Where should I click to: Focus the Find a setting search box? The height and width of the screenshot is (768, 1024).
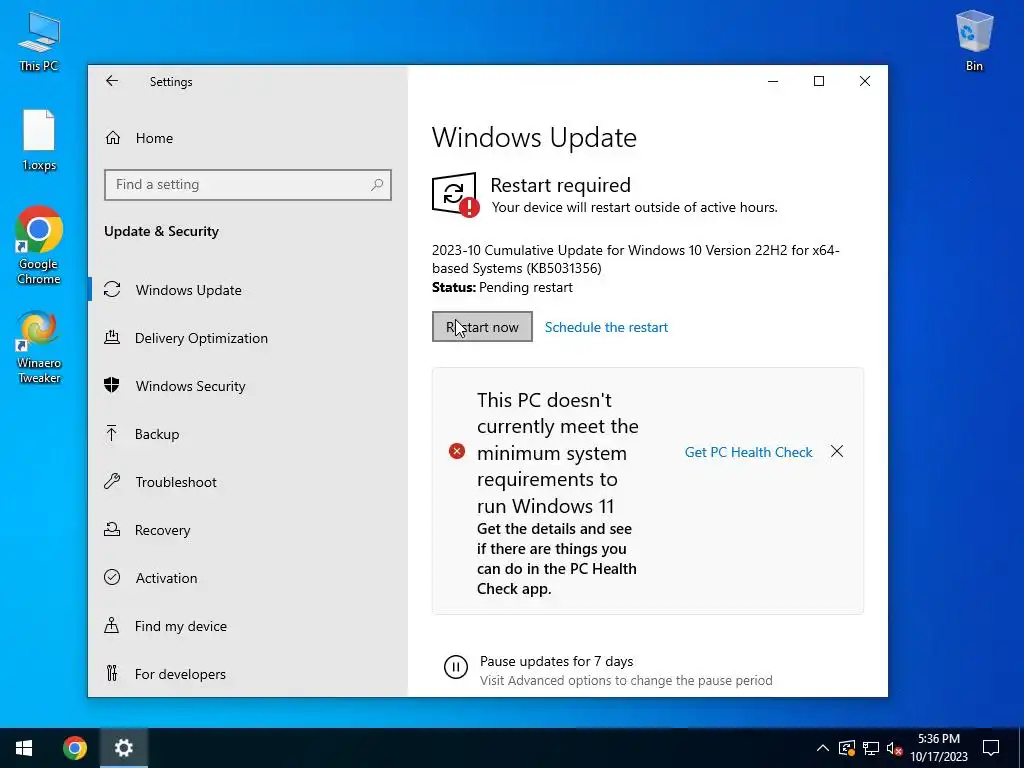248,185
